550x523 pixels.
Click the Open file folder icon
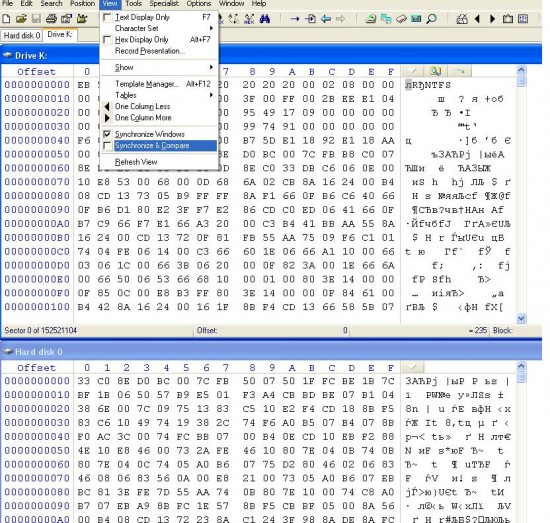pyautogui.click(x=21, y=19)
